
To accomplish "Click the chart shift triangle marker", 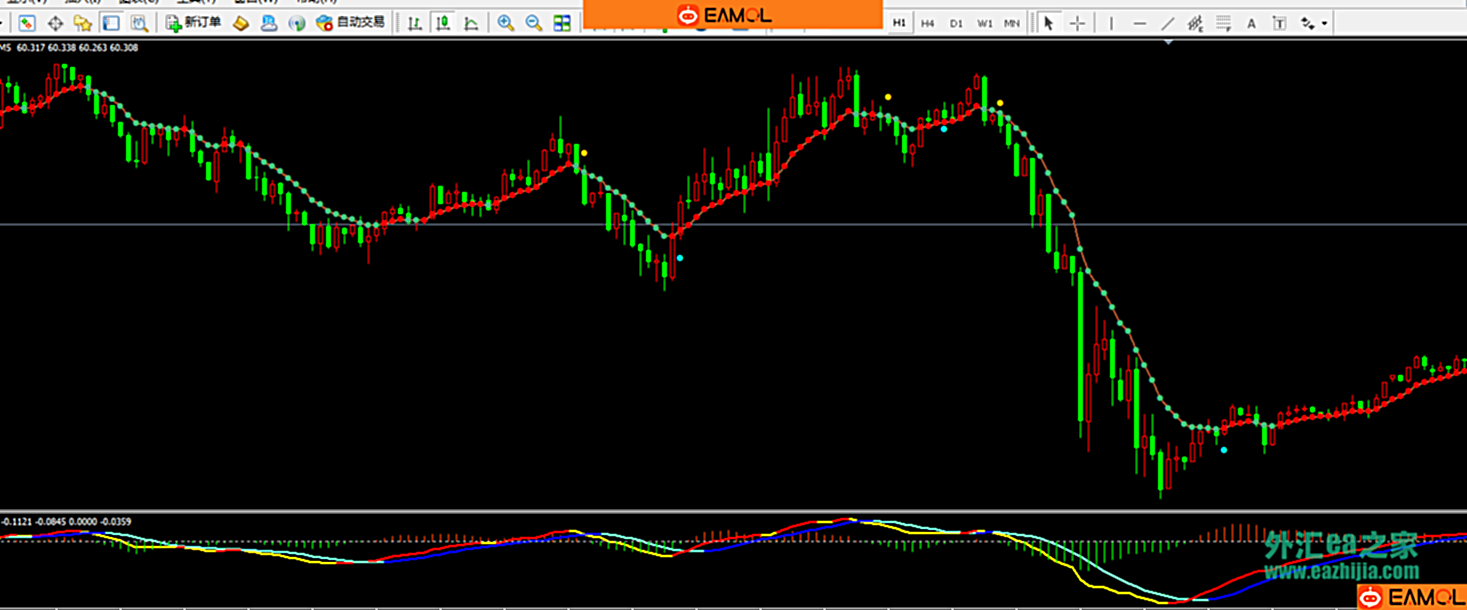I will click(1169, 42).
